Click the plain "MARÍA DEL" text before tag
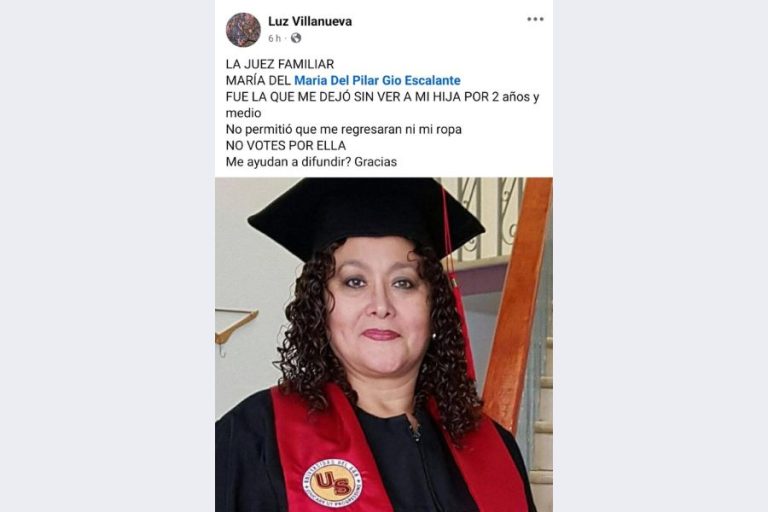The width and height of the screenshot is (768, 512). (258, 80)
